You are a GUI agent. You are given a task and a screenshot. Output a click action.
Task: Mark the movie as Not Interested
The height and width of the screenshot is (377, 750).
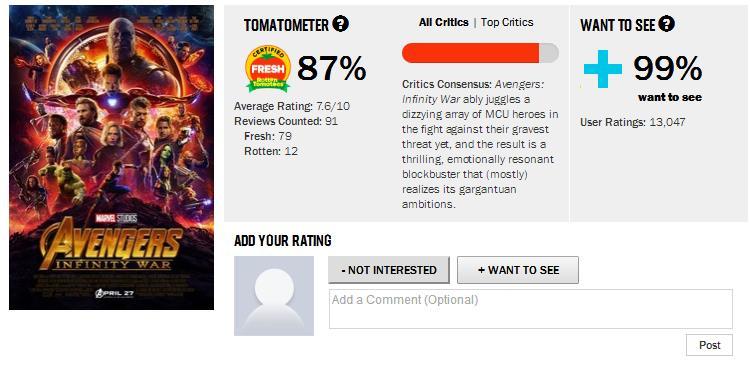point(389,270)
